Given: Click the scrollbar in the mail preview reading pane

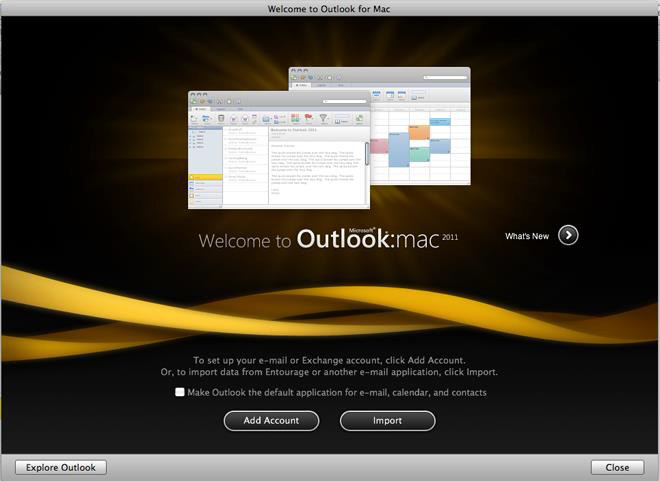Looking at the screenshot, I should 367,152.
